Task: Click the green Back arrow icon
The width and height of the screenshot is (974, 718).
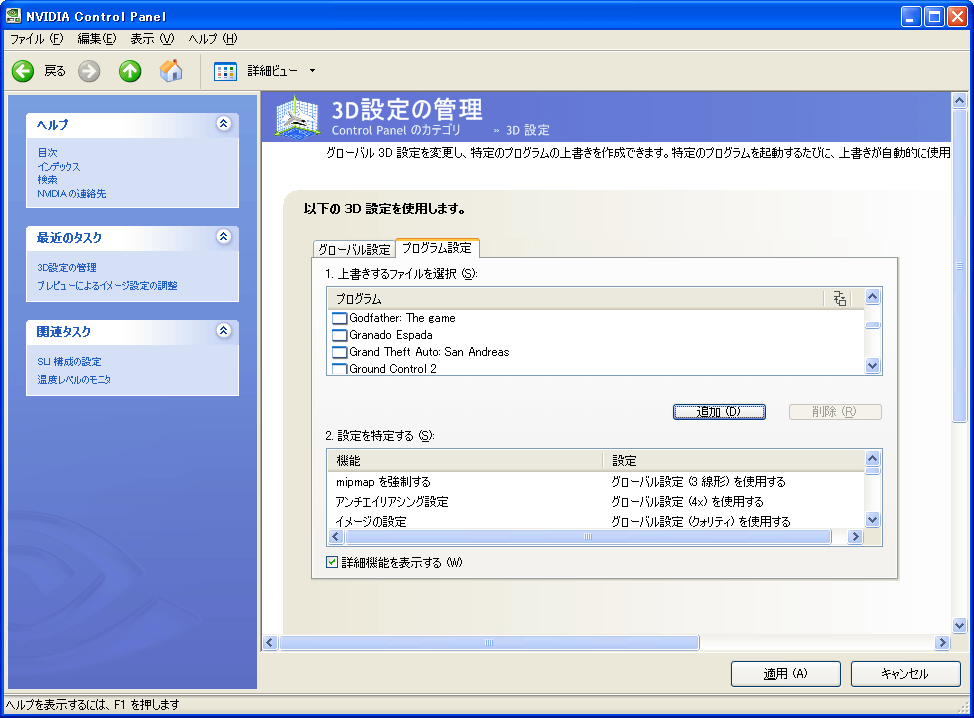Action: pos(23,71)
